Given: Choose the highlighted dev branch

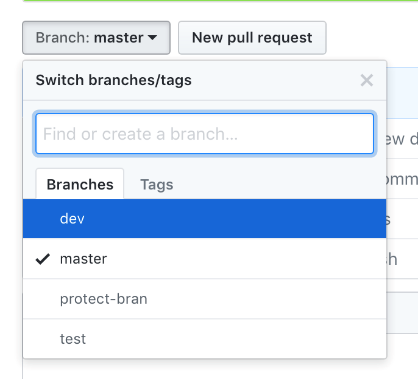Looking at the screenshot, I should (205, 219).
